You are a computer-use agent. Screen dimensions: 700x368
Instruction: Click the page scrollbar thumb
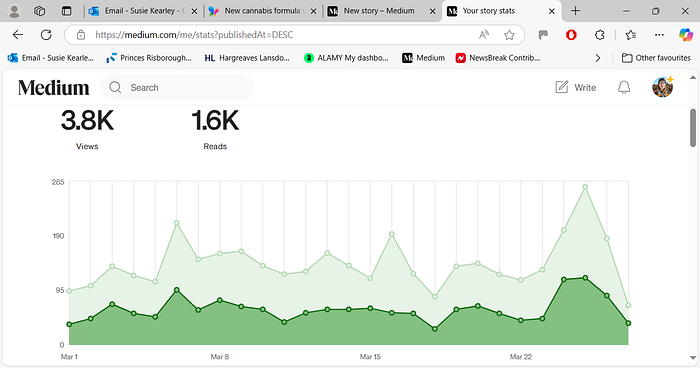[693, 127]
